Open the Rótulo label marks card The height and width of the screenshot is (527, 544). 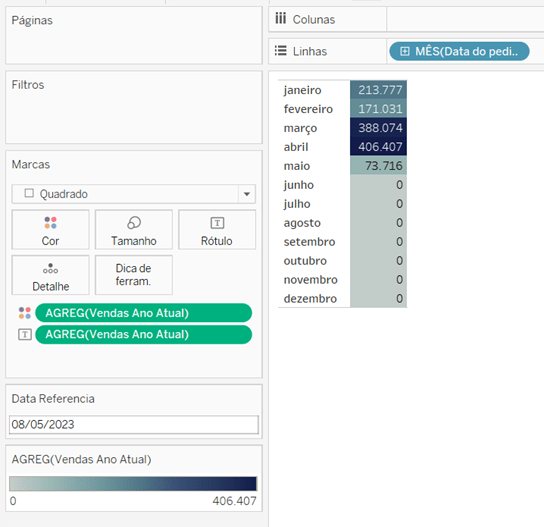pyautogui.click(x=217, y=229)
